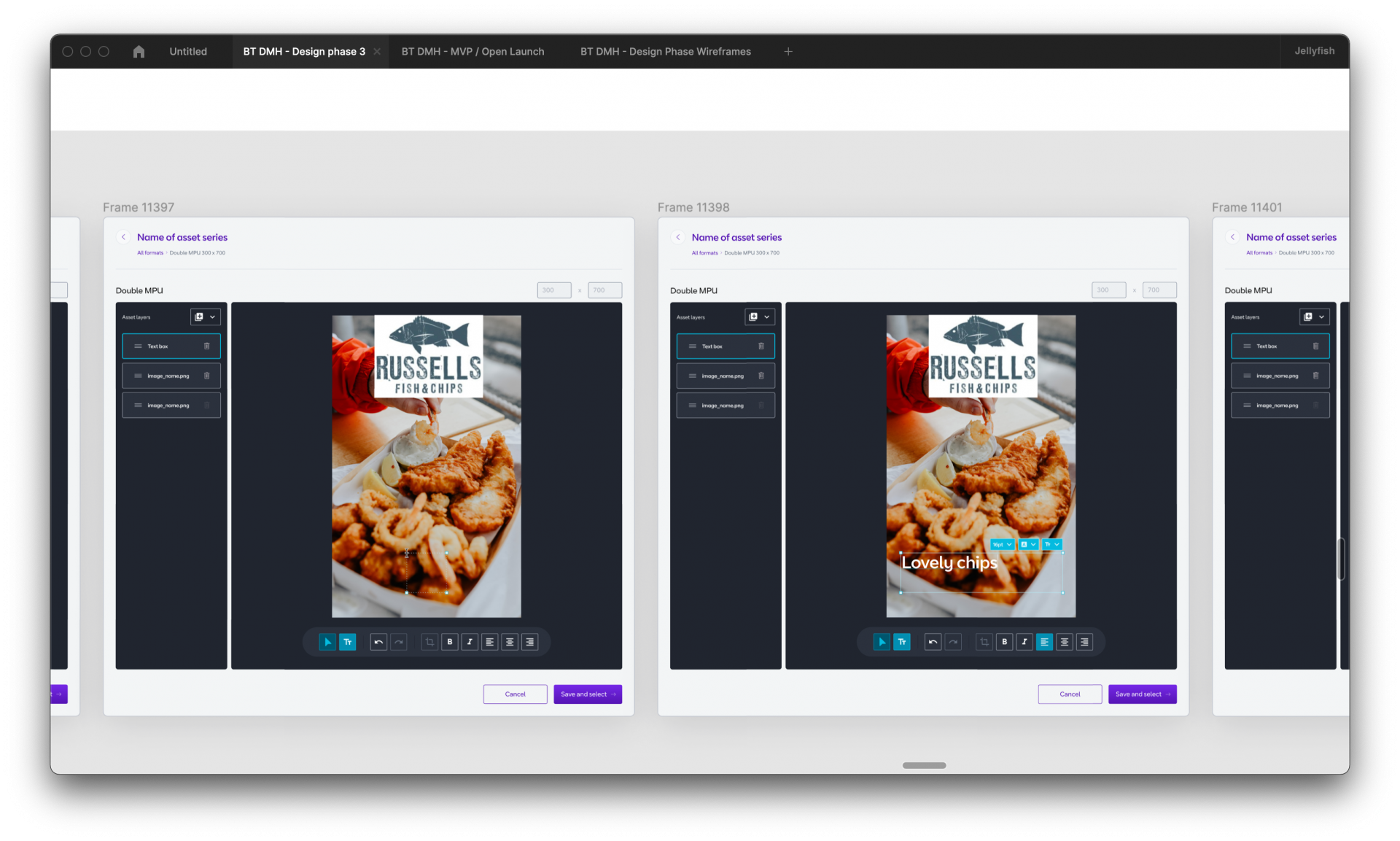Select the arrow pointer tool in Frame 11397

click(327, 642)
